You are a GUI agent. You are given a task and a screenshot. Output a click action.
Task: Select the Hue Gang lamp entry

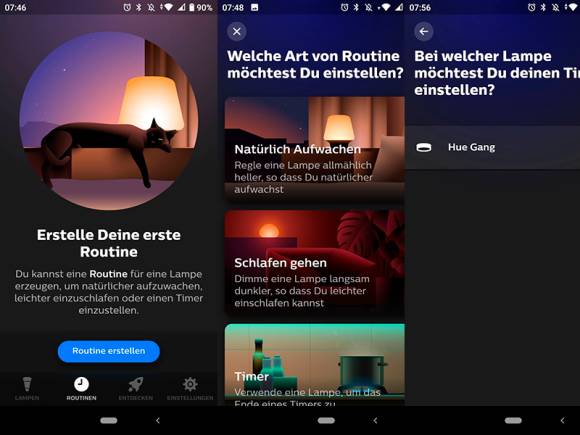[x=493, y=148]
